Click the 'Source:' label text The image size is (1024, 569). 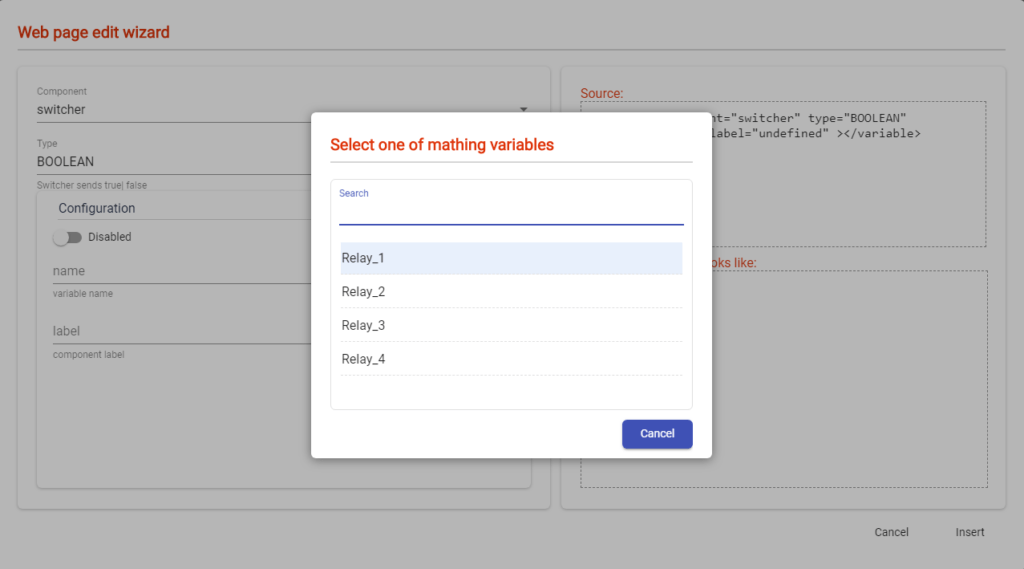(x=601, y=93)
